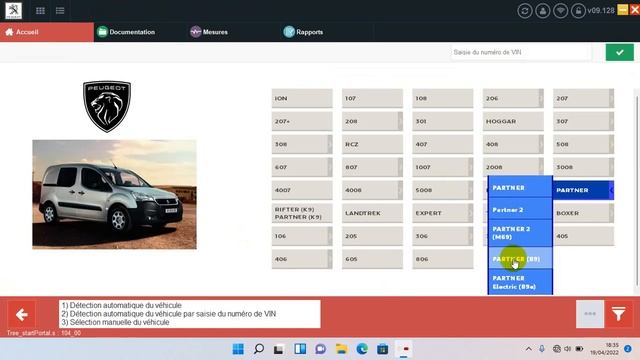640x360 pixels.
Task: Open the filter funnel icon
Action: pyautogui.click(x=619, y=314)
